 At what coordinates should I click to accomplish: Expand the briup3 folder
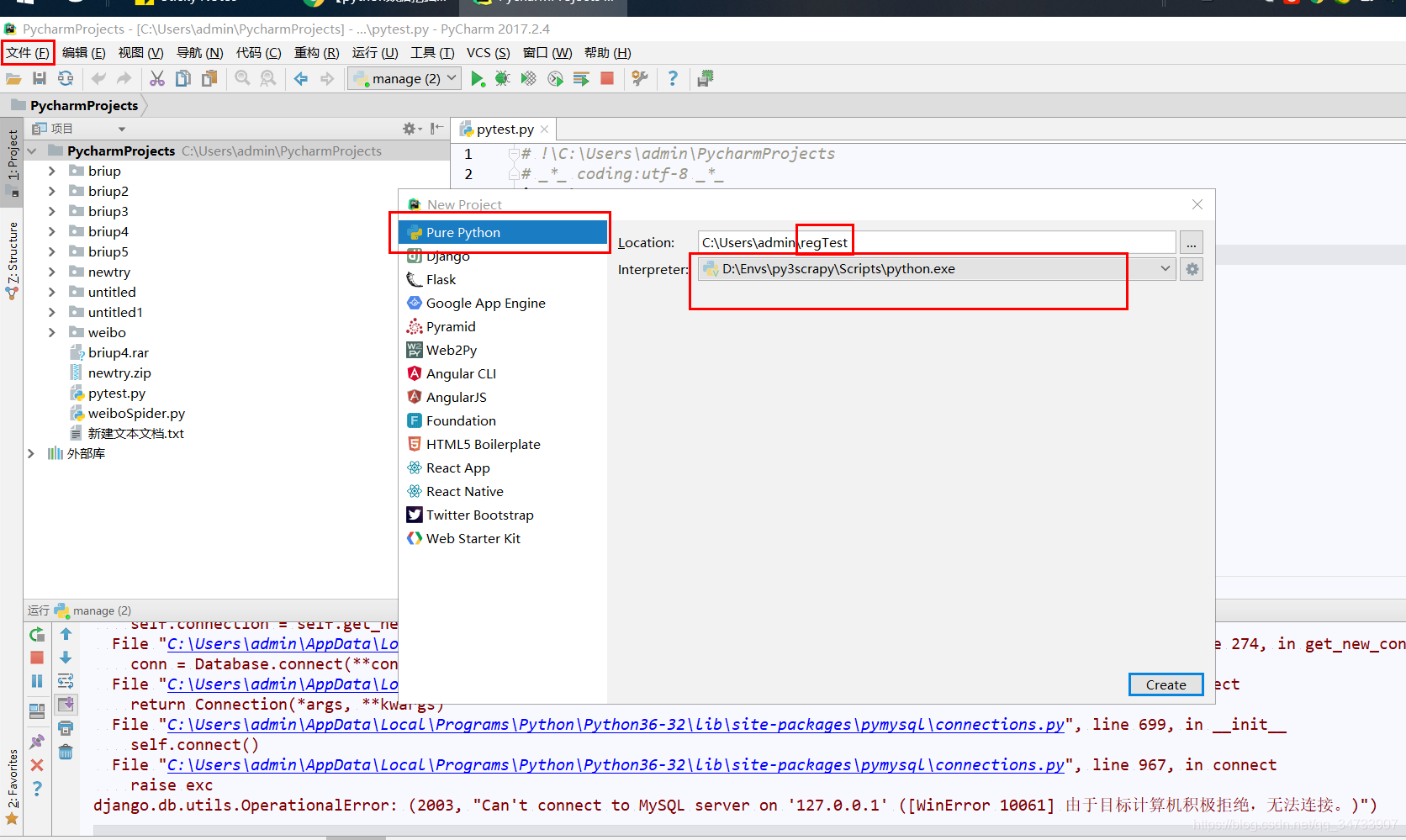51,211
